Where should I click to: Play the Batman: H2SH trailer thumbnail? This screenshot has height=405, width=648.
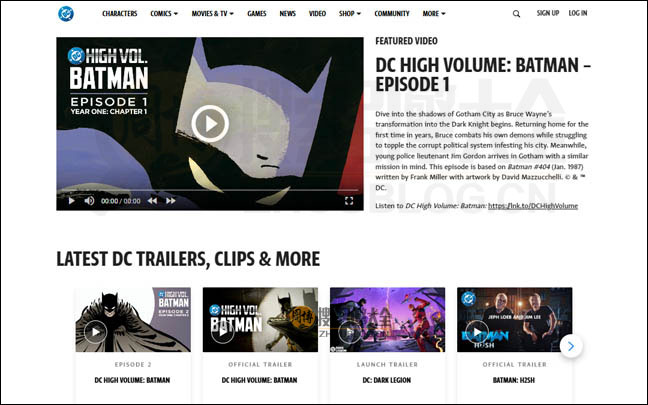[x=477, y=332]
